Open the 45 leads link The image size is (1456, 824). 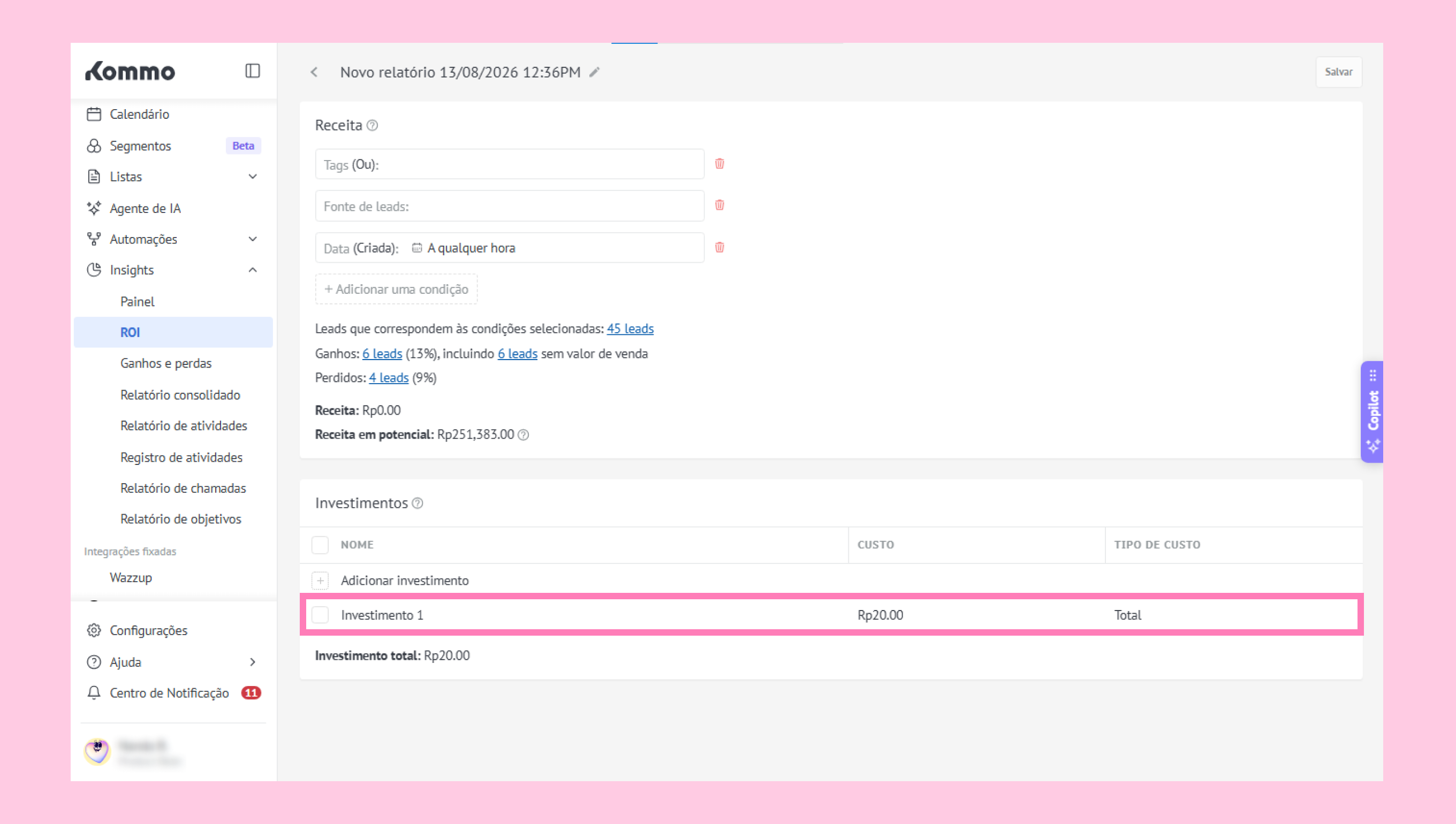630,329
